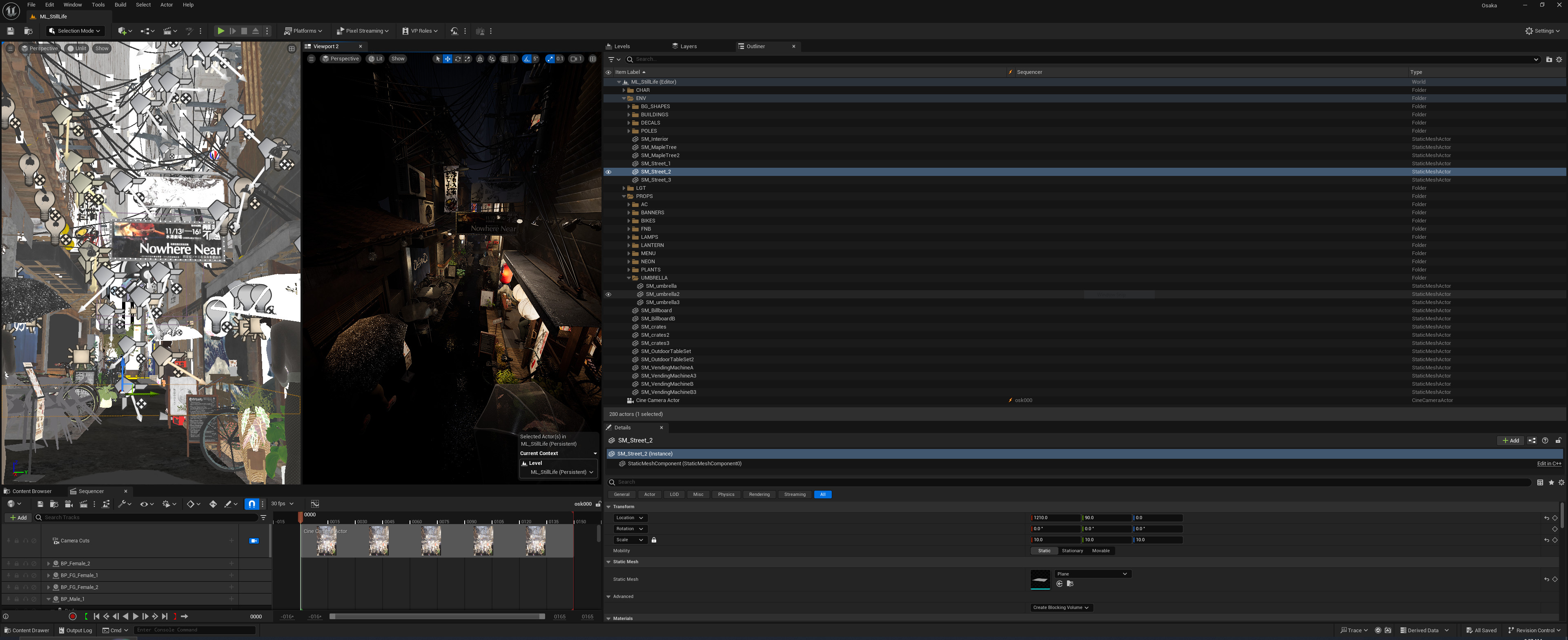Open the Cinematics clapperboard toolbar menu
This screenshot has width=1568, height=640.
coord(170,31)
